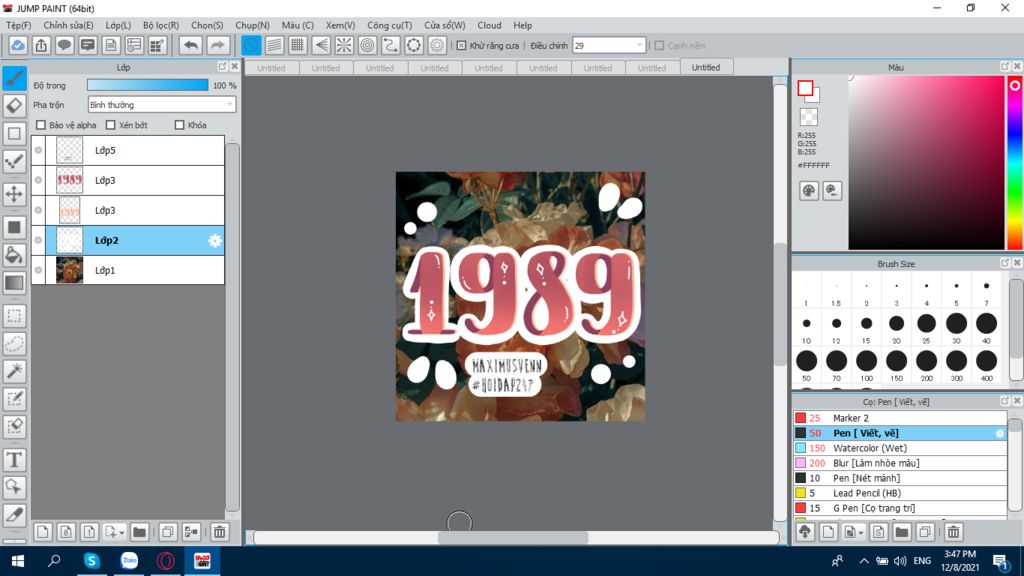1024x576 pixels.
Task: Select the transparent color swatch
Action: click(x=808, y=117)
